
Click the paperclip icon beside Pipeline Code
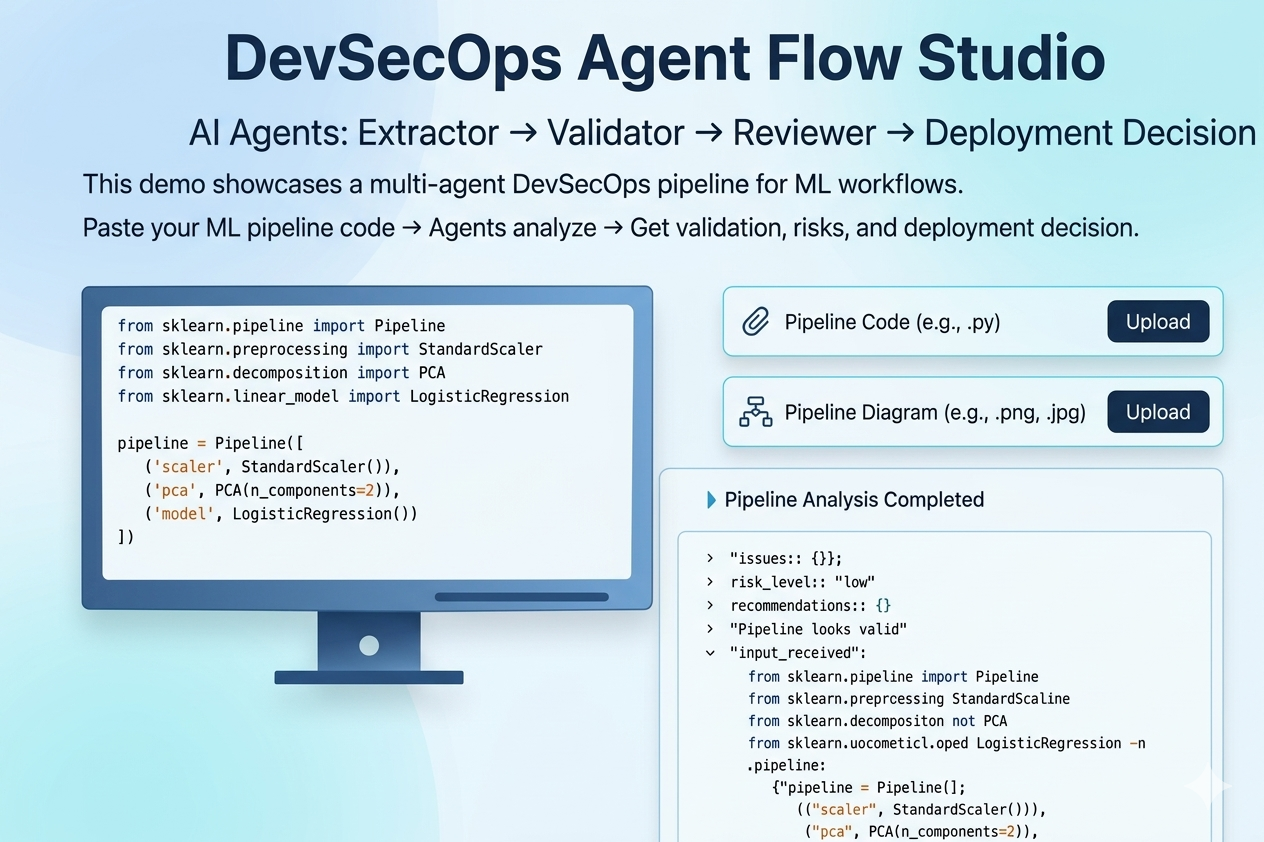click(754, 322)
